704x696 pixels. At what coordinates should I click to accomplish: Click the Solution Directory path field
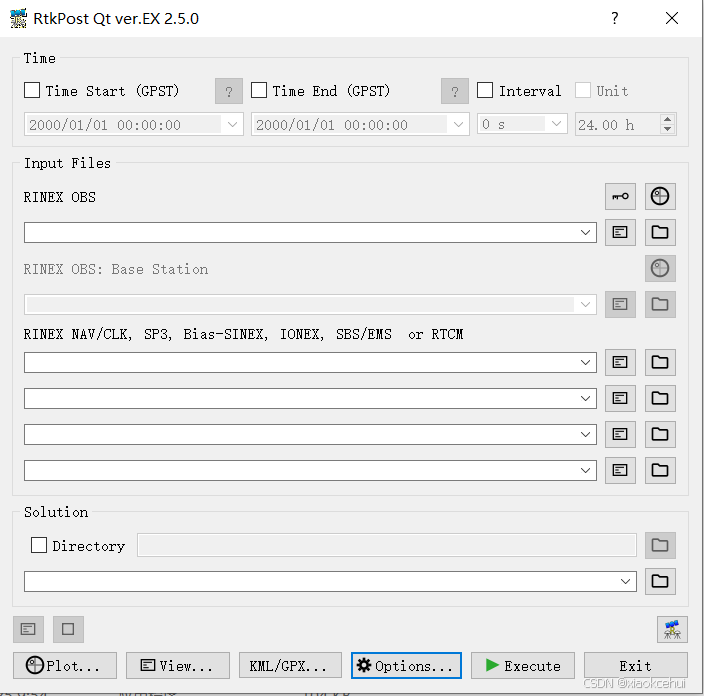(387, 546)
